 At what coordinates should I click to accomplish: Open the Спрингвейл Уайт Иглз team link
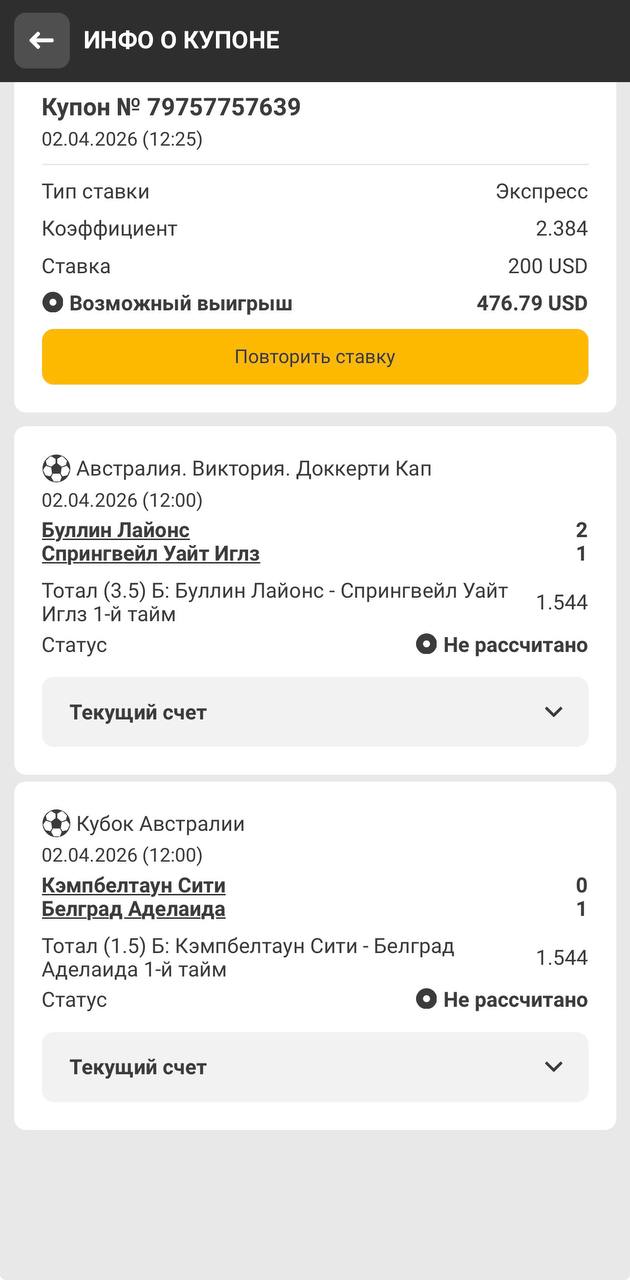(x=151, y=554)
